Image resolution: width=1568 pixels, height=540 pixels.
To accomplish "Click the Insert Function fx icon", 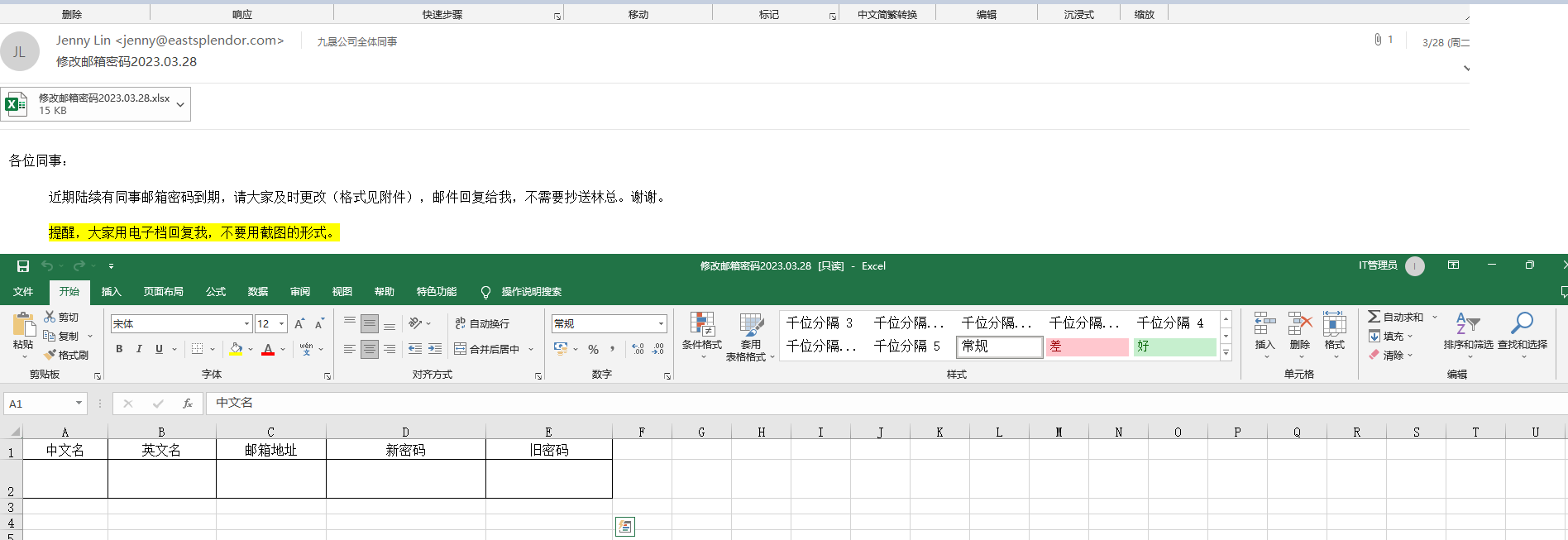I will click(188, 404).
